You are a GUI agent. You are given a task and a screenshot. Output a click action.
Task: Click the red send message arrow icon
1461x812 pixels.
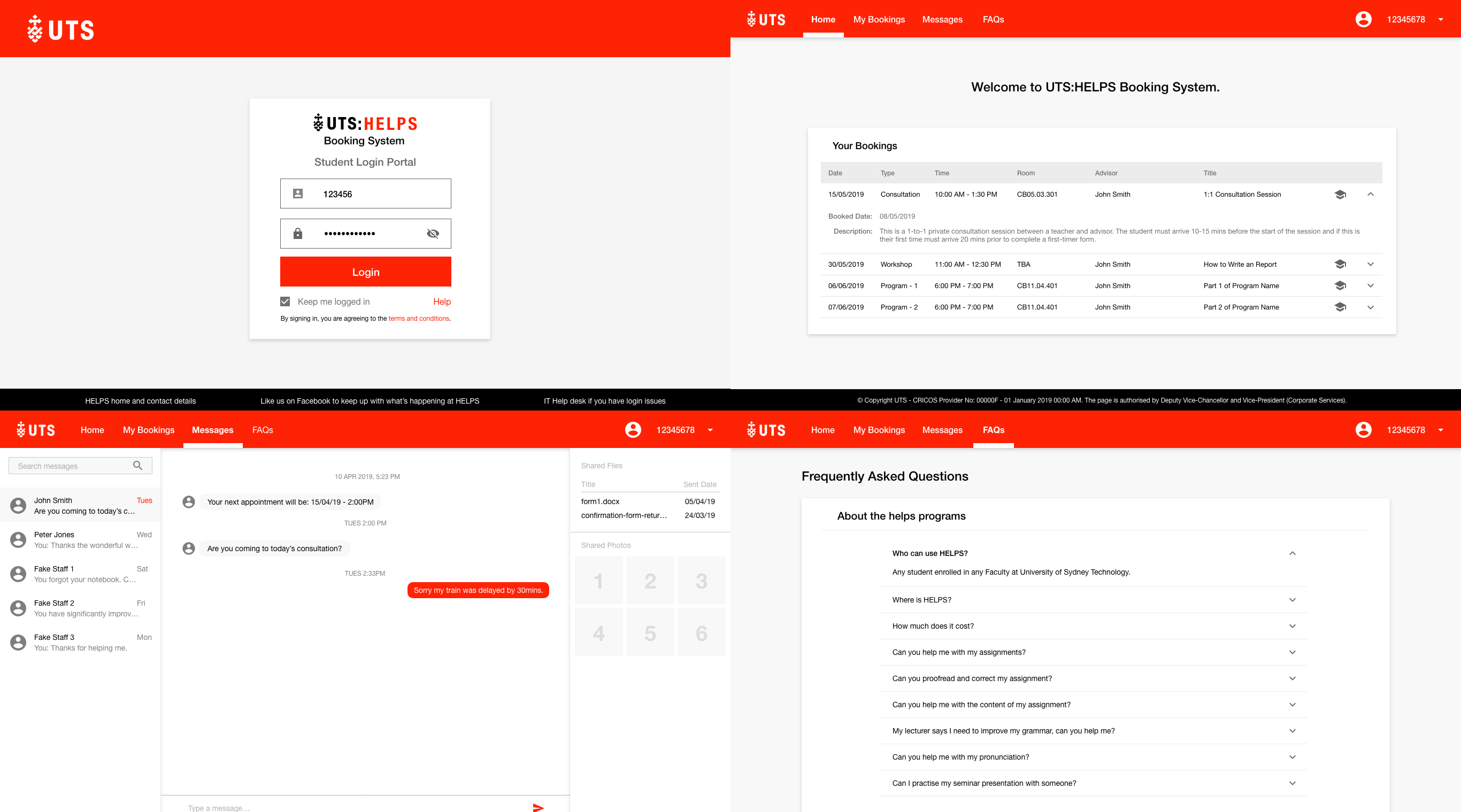(538, 808)
